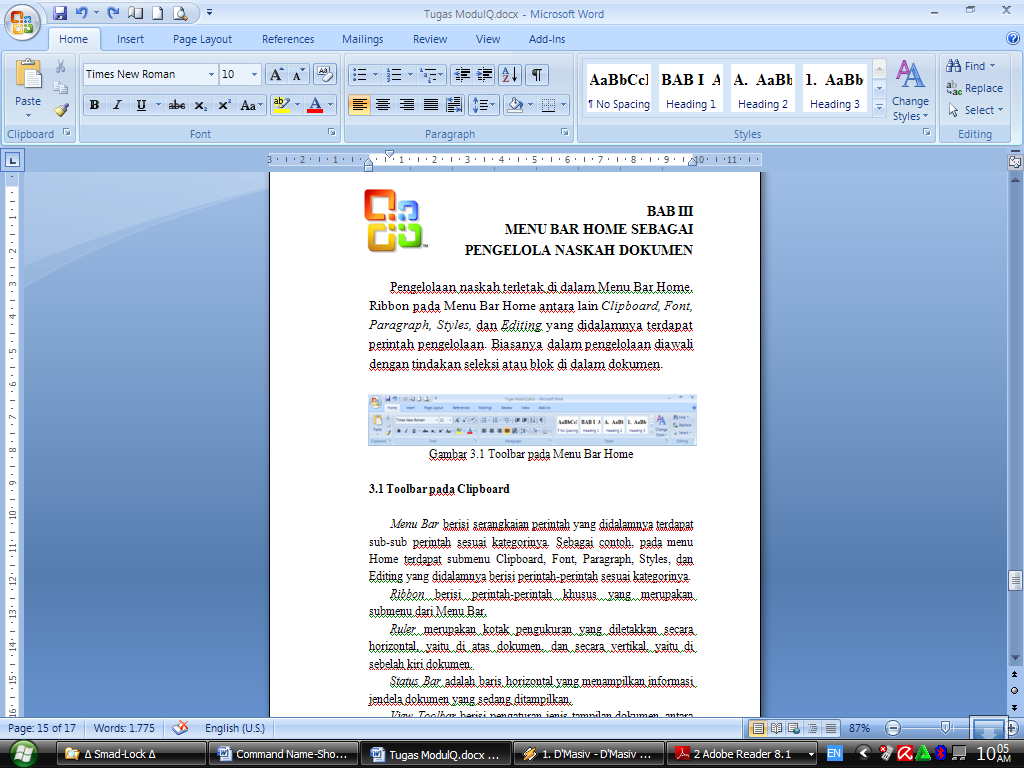Image resolution: width=1024 pixels, height=768 pixels.
Task: Center align the paragraph
Action: tap(383, 105)
